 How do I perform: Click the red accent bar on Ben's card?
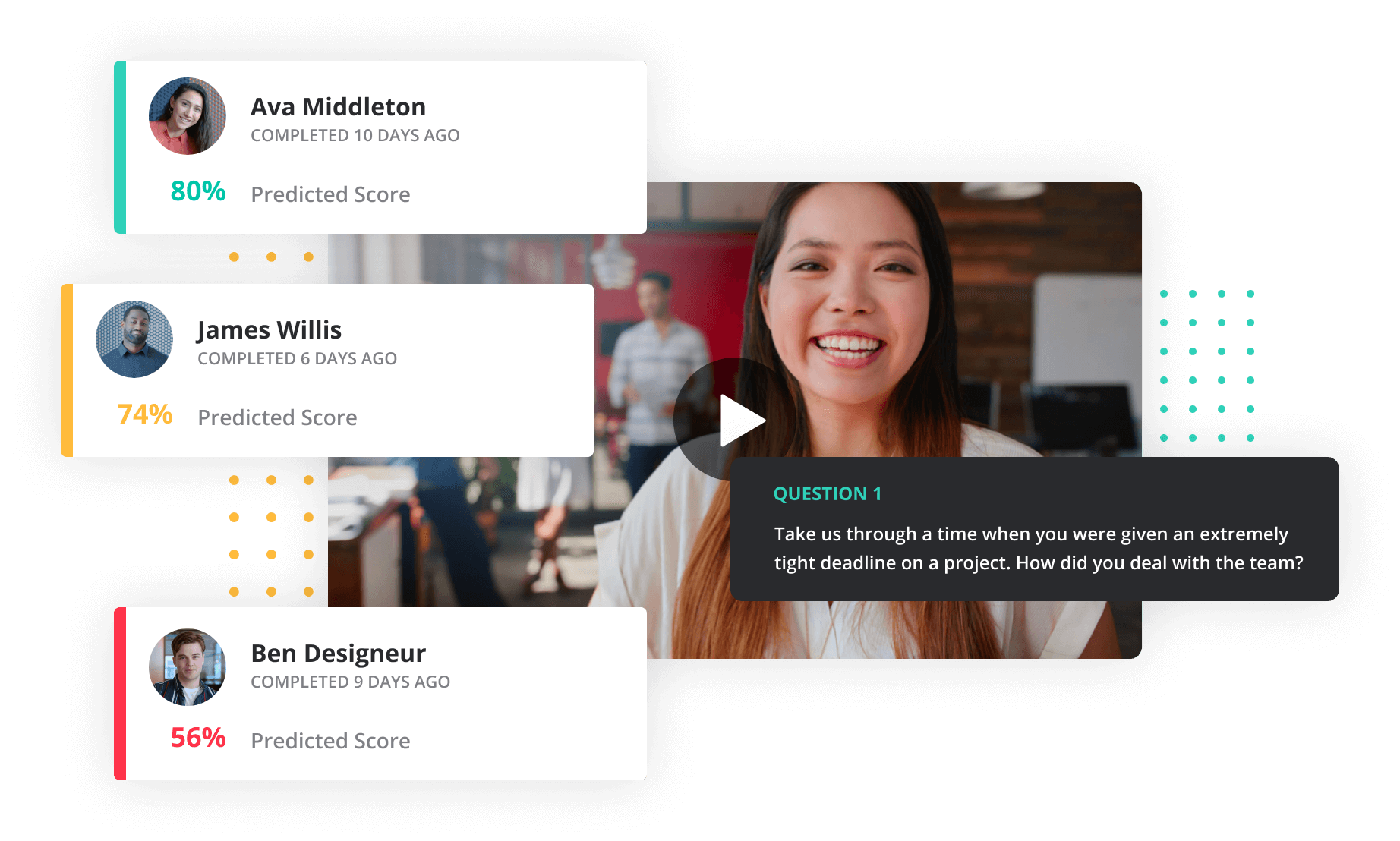pyautogui.click(x=119, y=693)
